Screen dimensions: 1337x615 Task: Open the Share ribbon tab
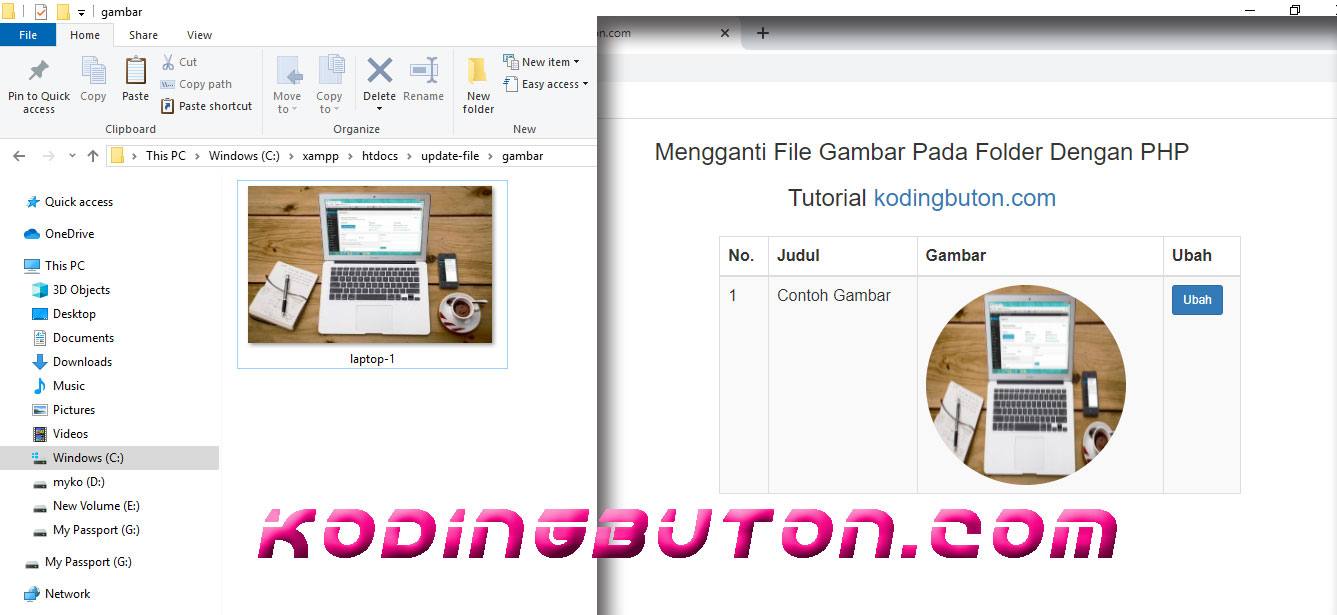(143, 34)
